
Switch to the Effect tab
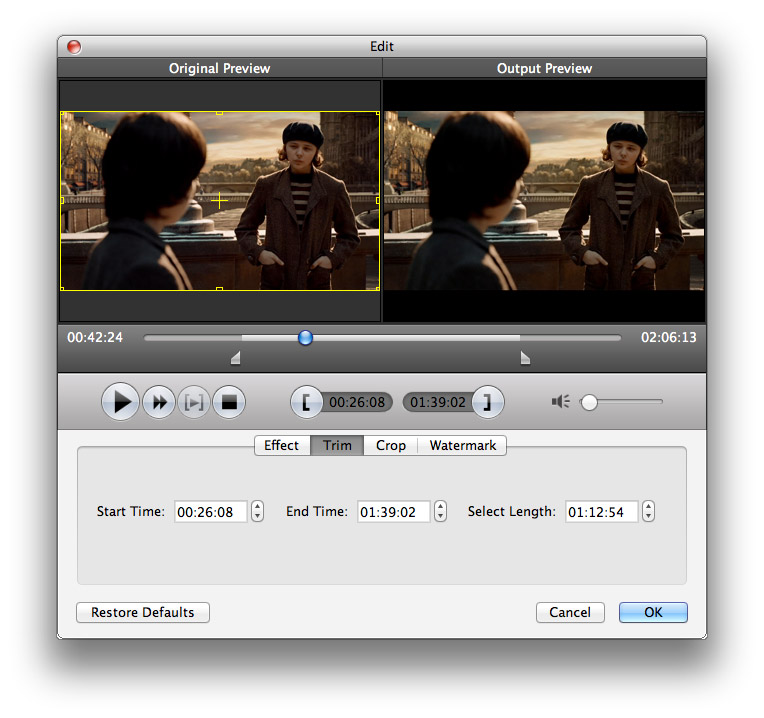281,445
